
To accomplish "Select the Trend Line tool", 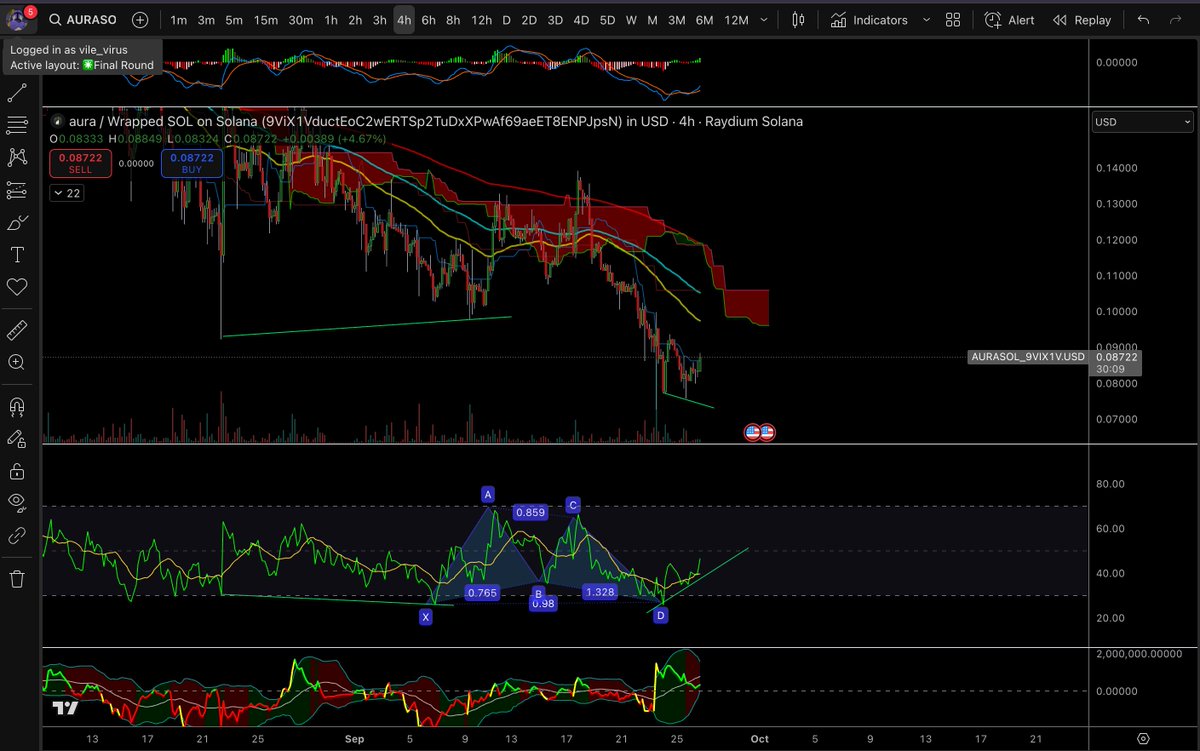I will [x=16, y=92].
